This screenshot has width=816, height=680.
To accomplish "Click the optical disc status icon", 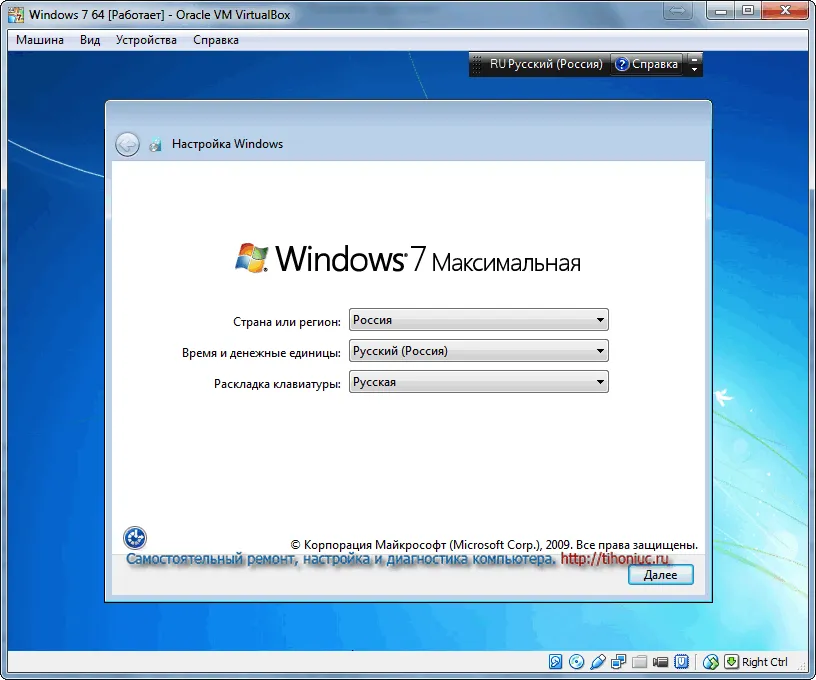I will 577,662.
